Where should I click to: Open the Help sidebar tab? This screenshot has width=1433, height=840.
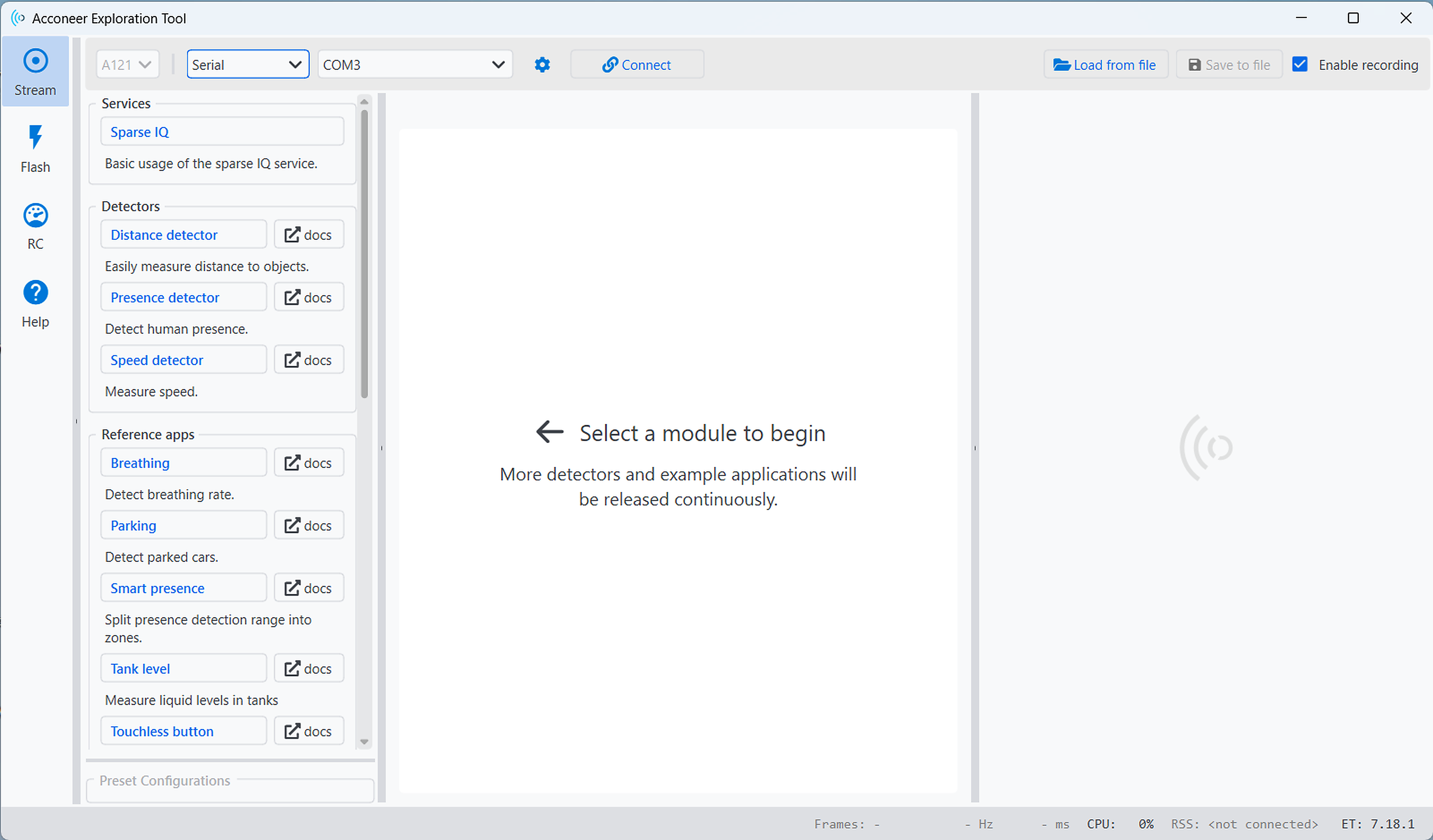click(35, 304)
